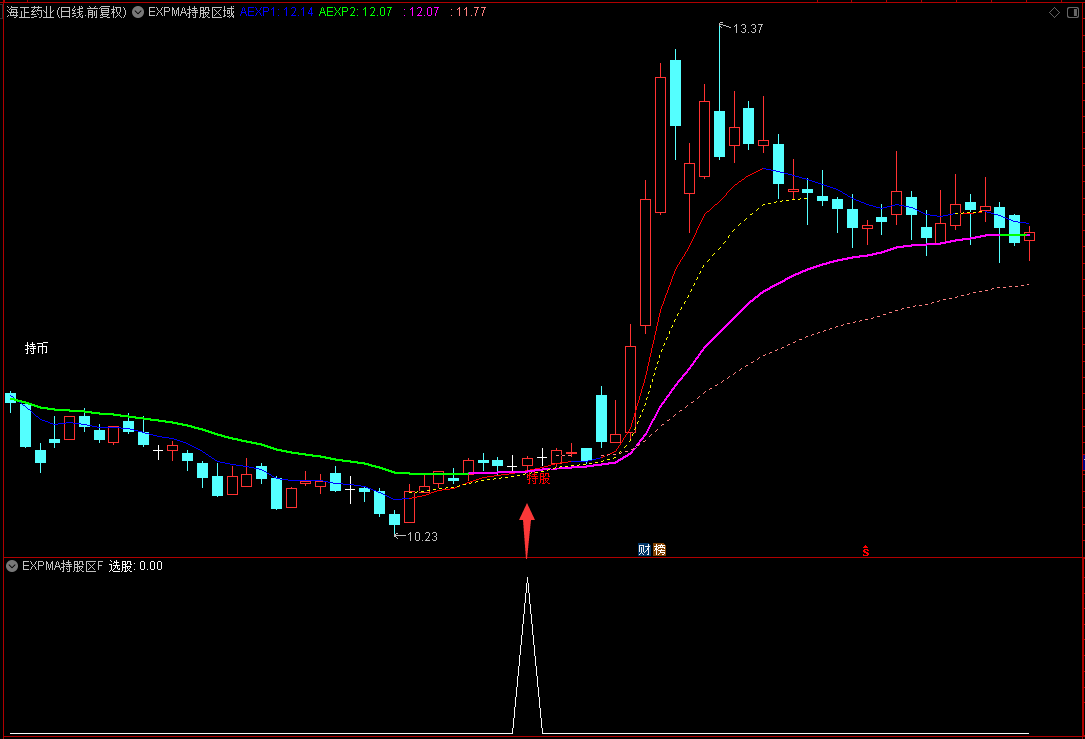Click the white spike peak in selection panel

(x=527, y=580)
